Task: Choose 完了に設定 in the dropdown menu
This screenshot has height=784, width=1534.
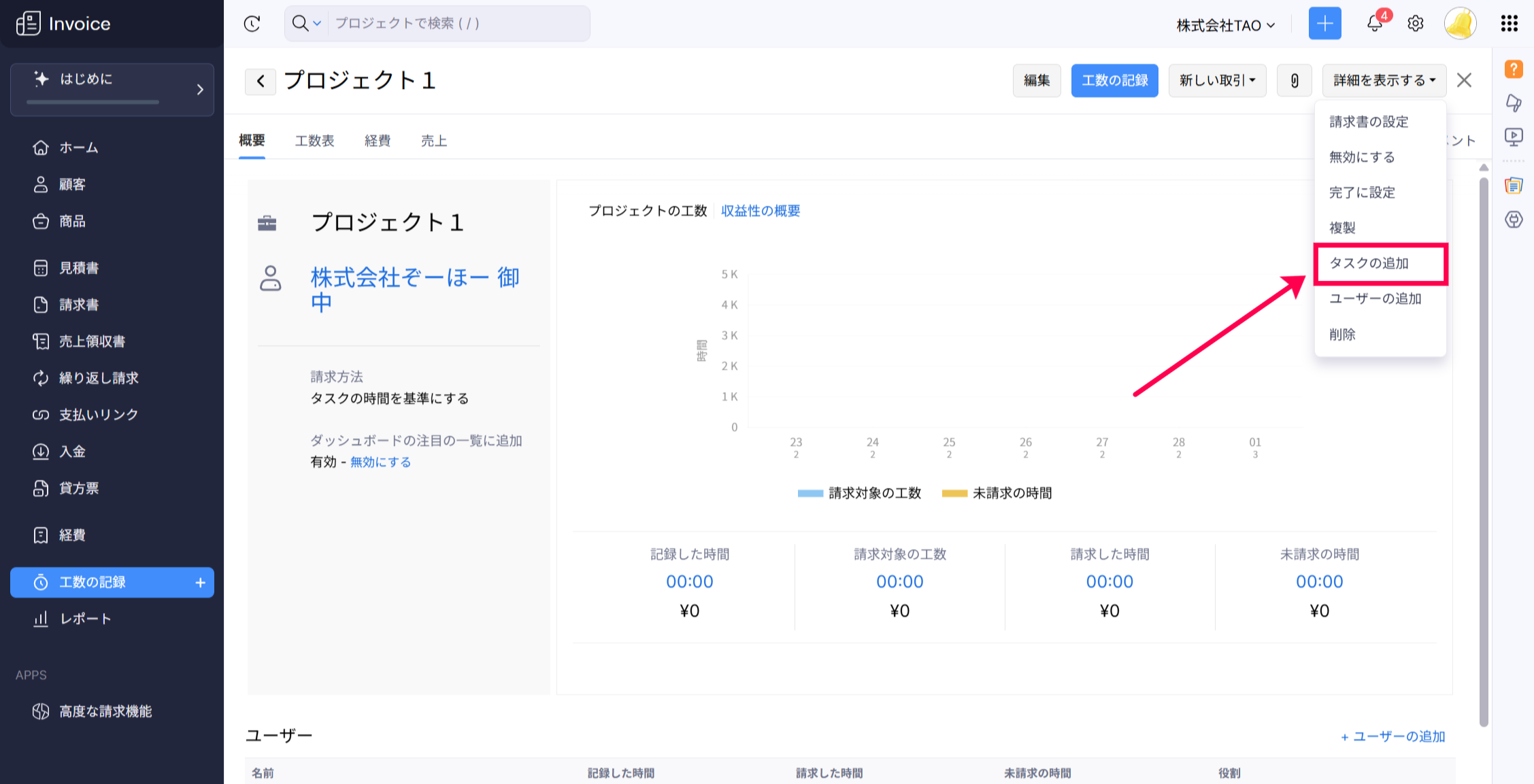Action: click(x=1362, y=192)
